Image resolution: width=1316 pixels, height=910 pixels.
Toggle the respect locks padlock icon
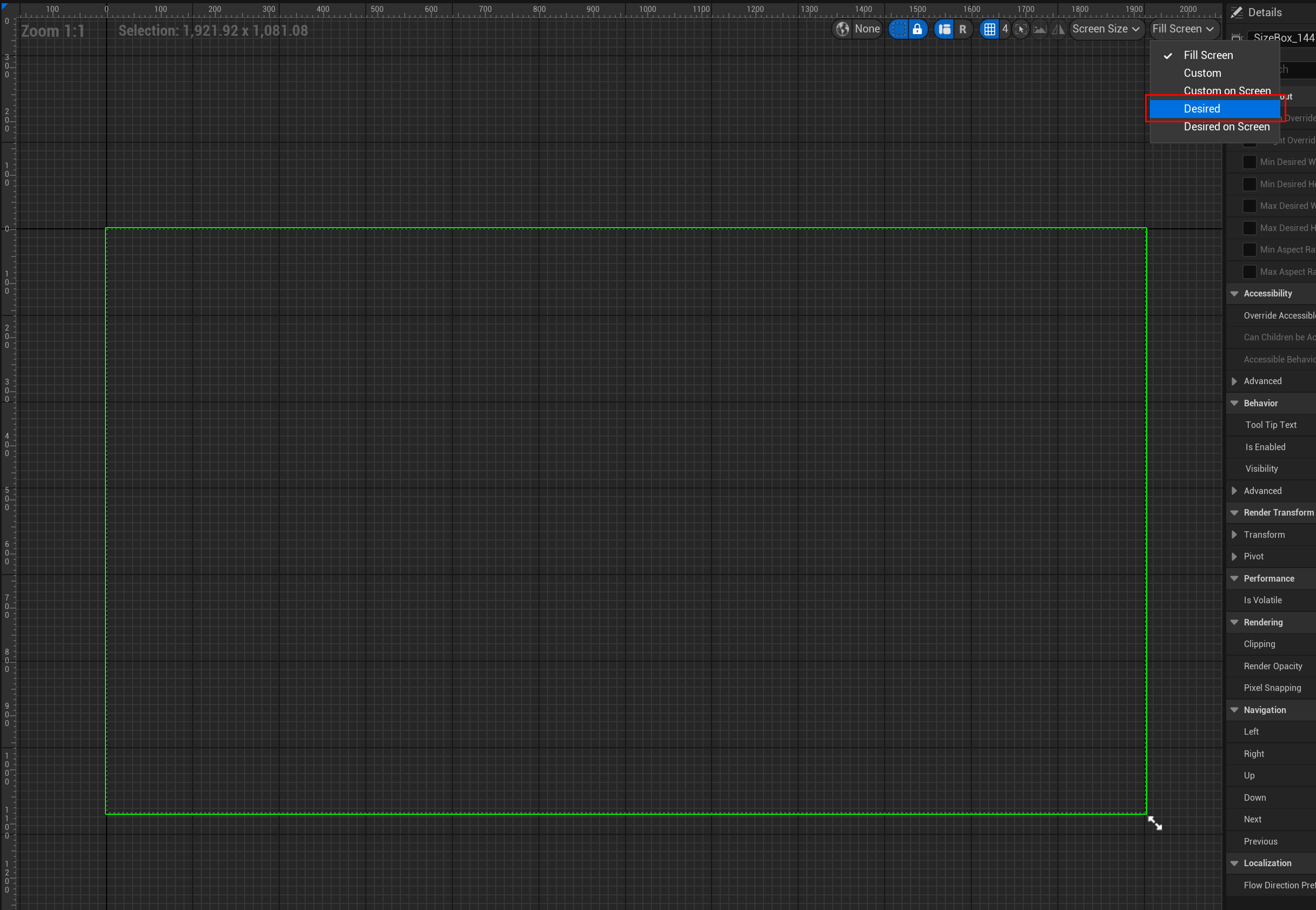917,29
